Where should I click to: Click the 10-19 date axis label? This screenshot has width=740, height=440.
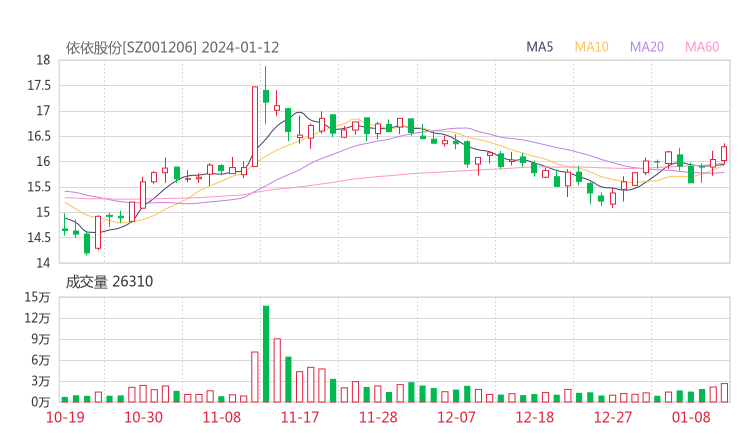[x=65, y=417]
